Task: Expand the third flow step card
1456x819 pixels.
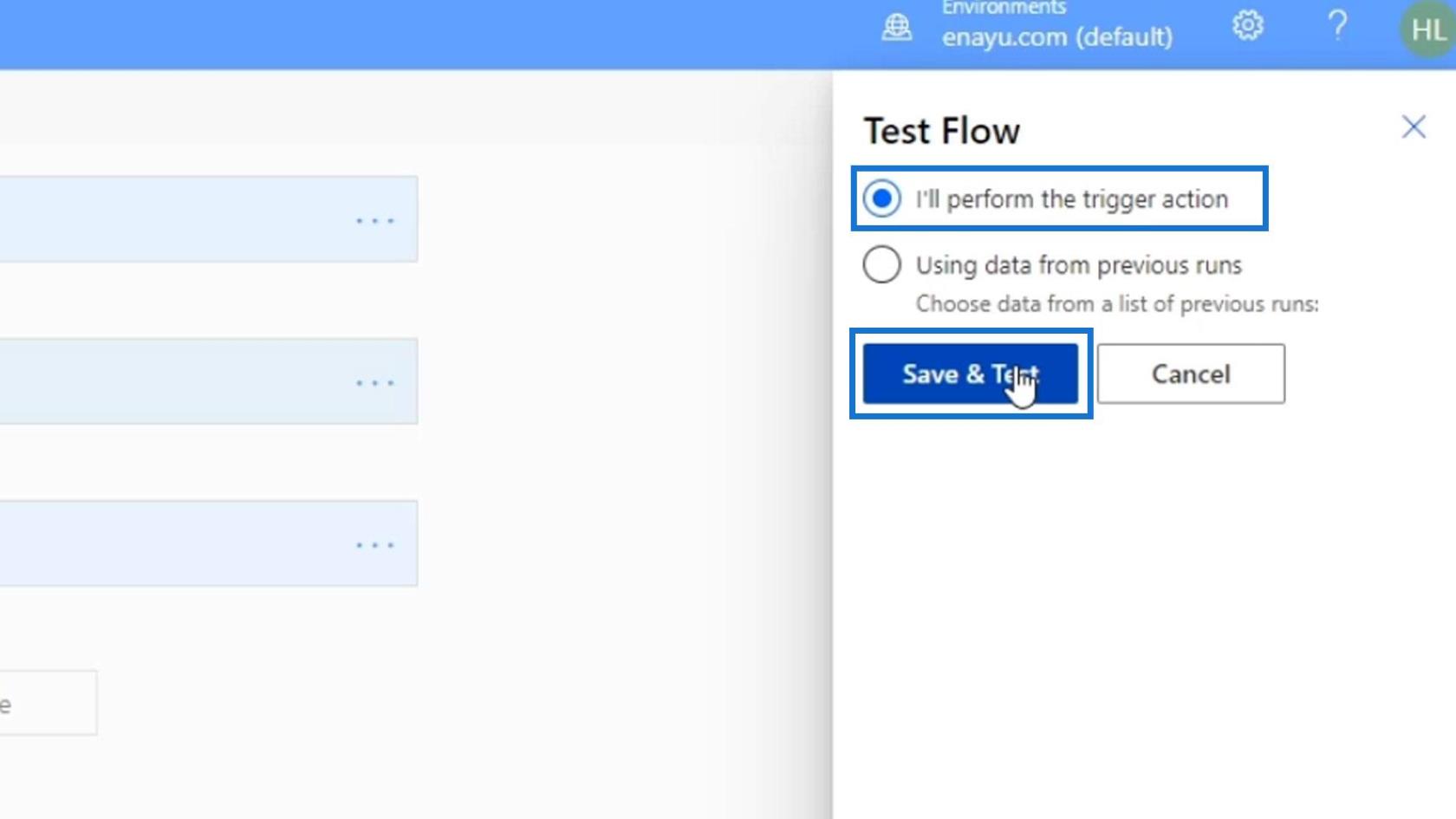Action: click(x=208, y=543)
